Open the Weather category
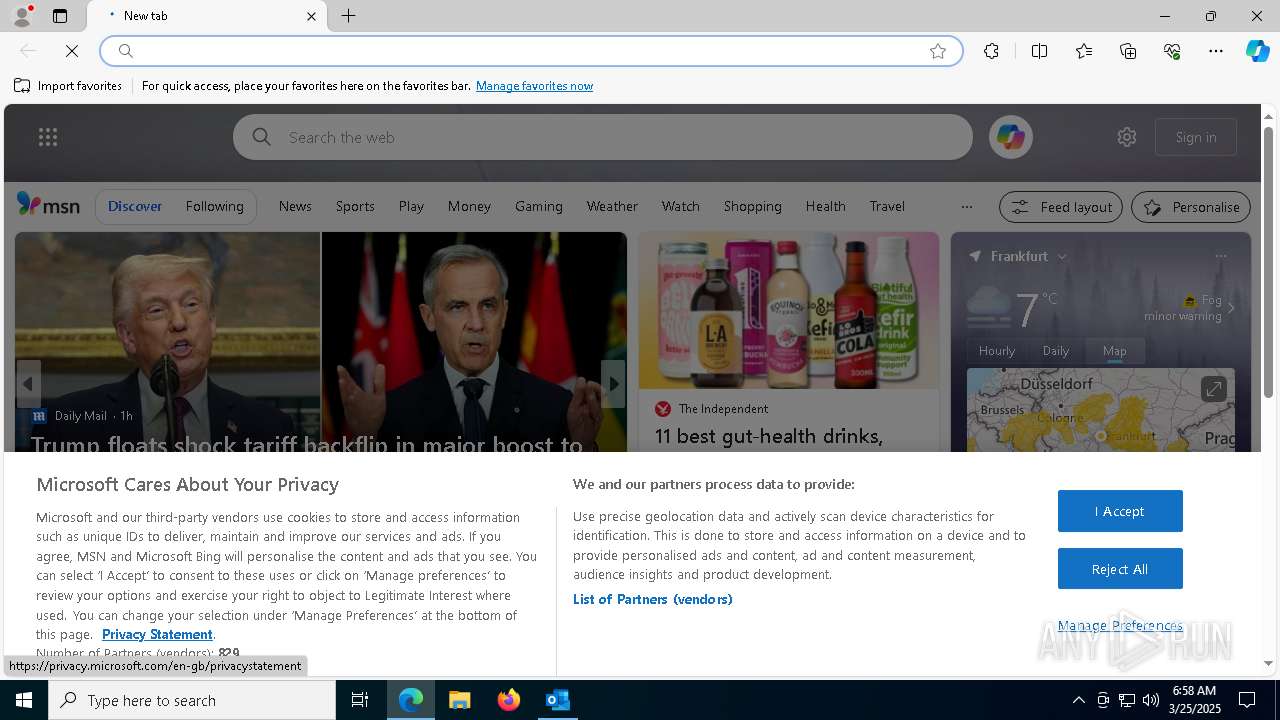The width and height of the screenshot is (1280, 720). tap(612, 206)
